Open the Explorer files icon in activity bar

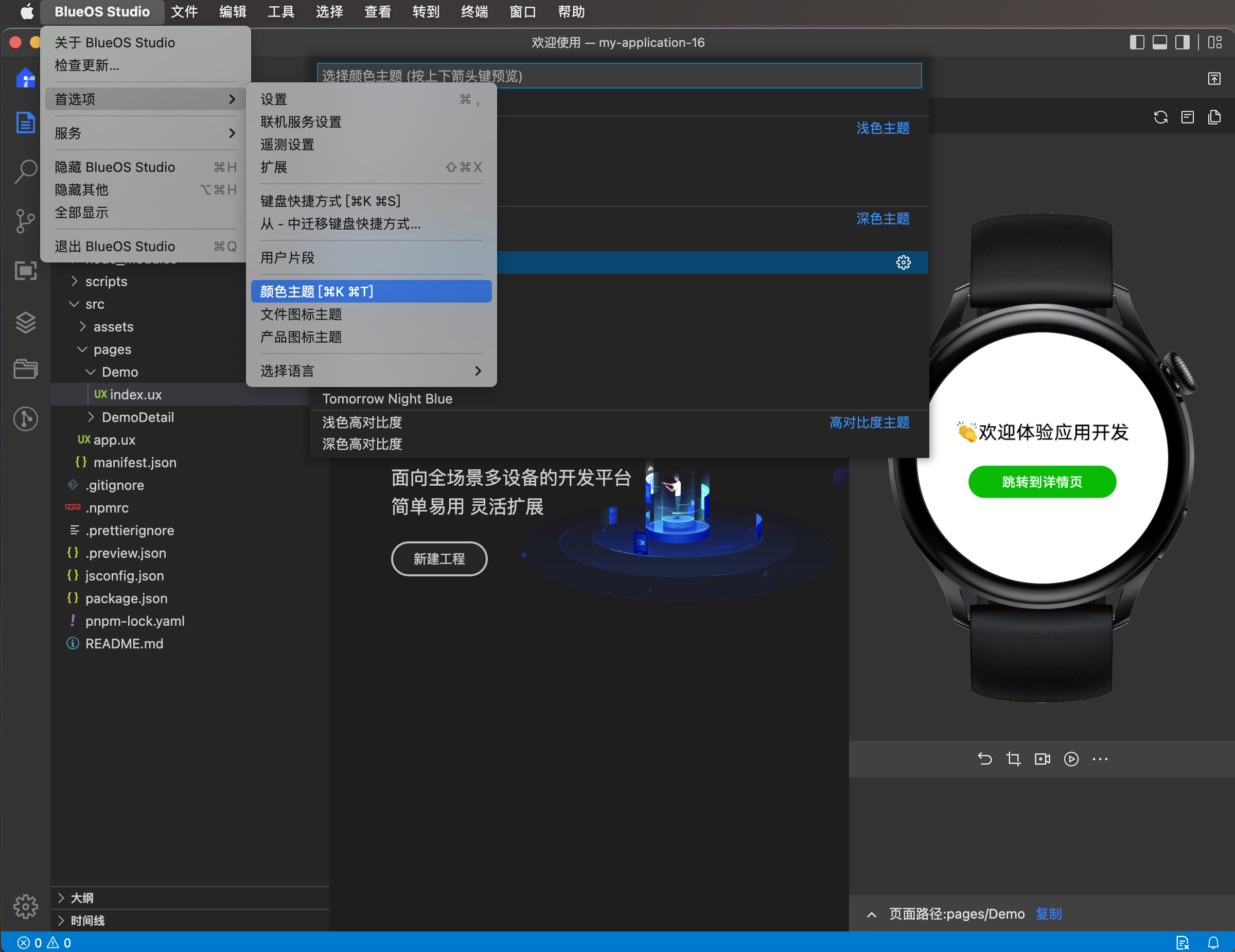click(25, 122)
